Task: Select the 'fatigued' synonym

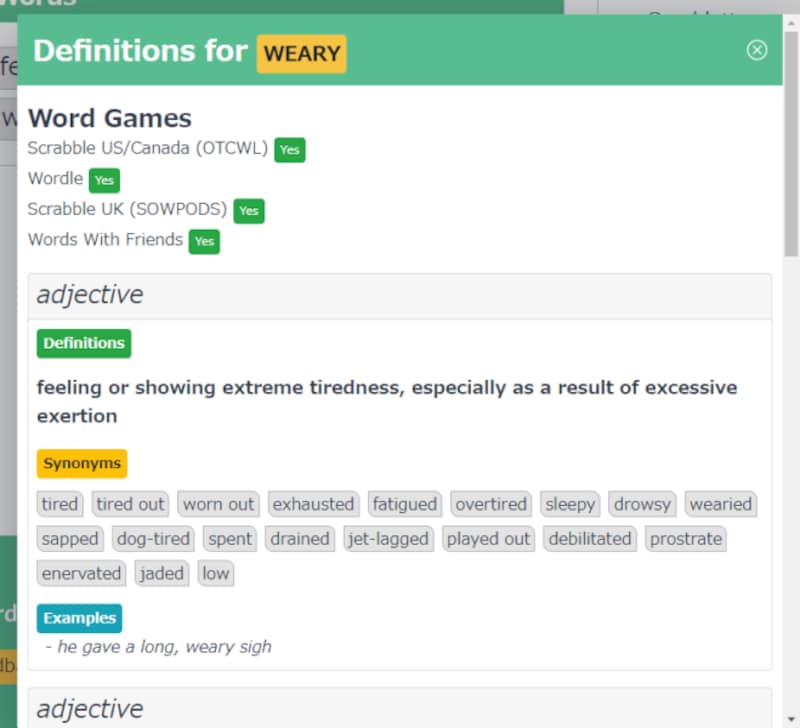Action: (404, 504)
